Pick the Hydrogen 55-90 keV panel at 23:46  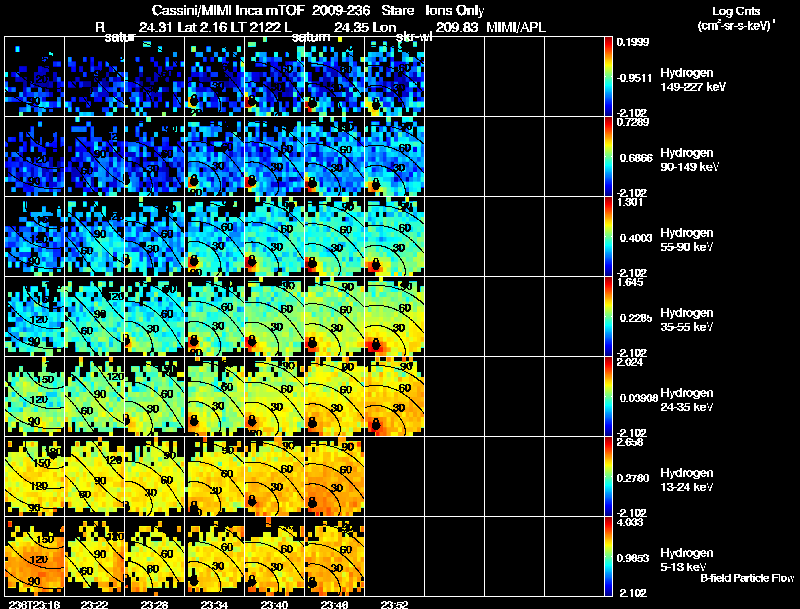pyautogui.click(x=335, y=237)
